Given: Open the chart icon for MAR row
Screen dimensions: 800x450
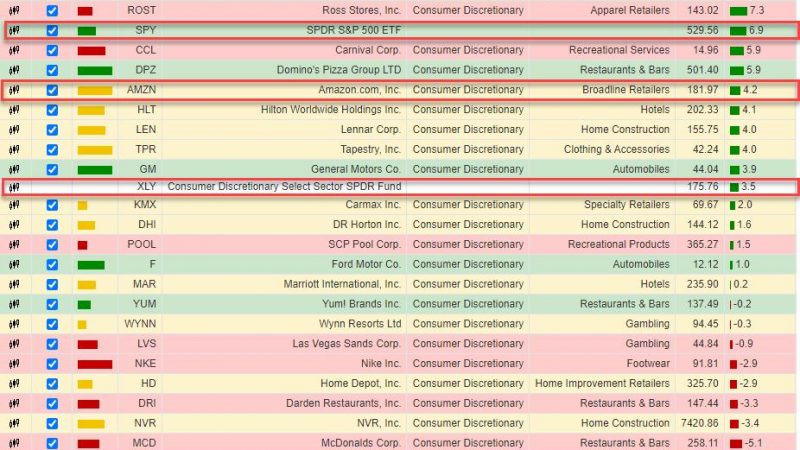Looking at the screenshot, I should coord(14,285).
